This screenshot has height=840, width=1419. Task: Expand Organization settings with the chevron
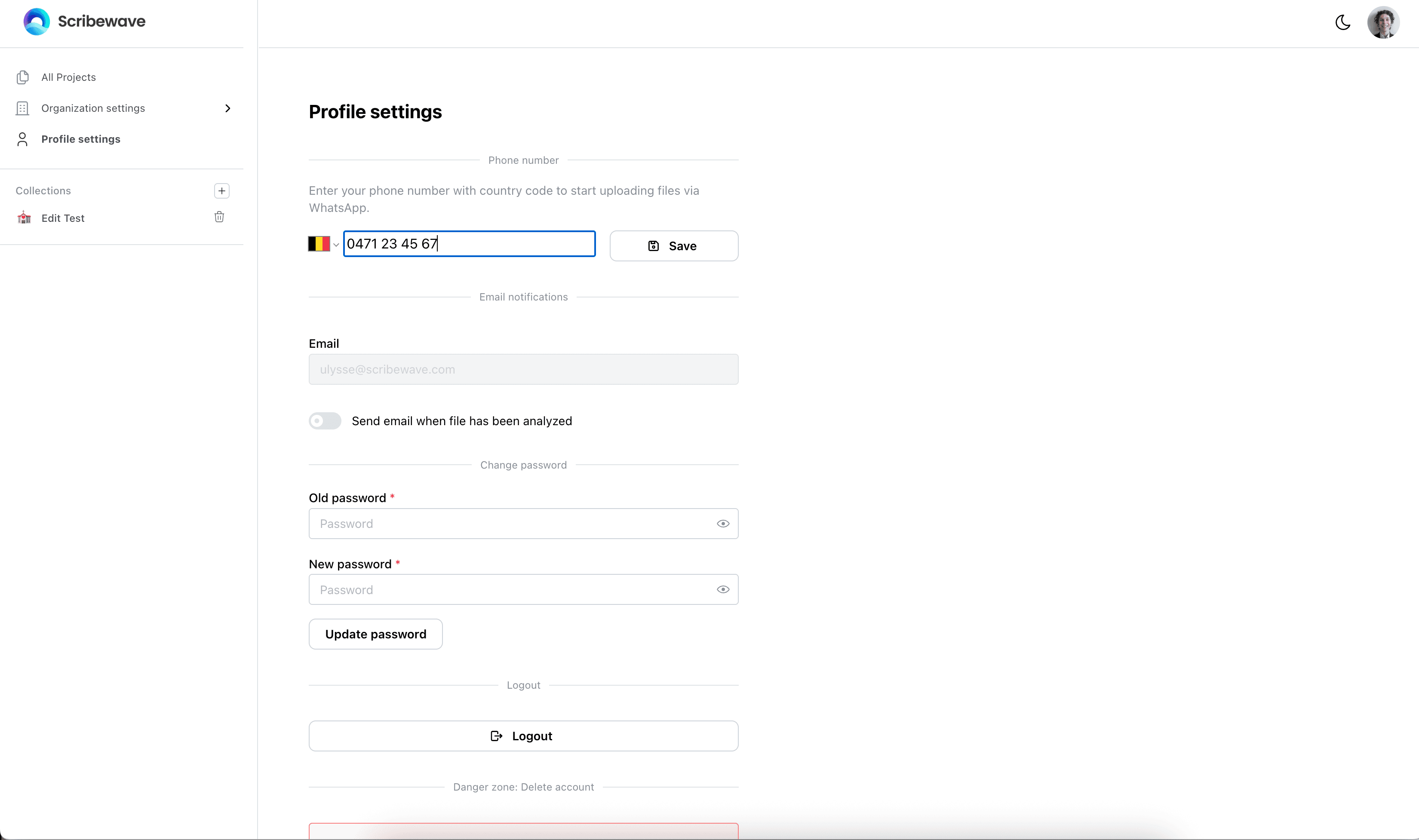tap(227, 108)
